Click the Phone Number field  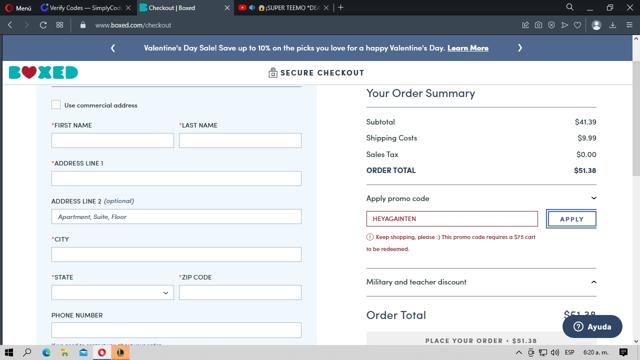176,330
